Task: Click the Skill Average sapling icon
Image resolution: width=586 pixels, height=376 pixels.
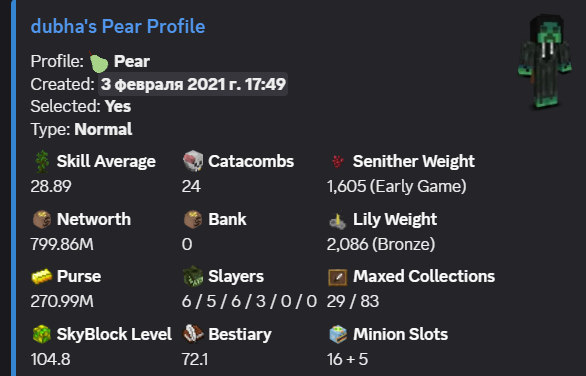Action: pos(42,161)
